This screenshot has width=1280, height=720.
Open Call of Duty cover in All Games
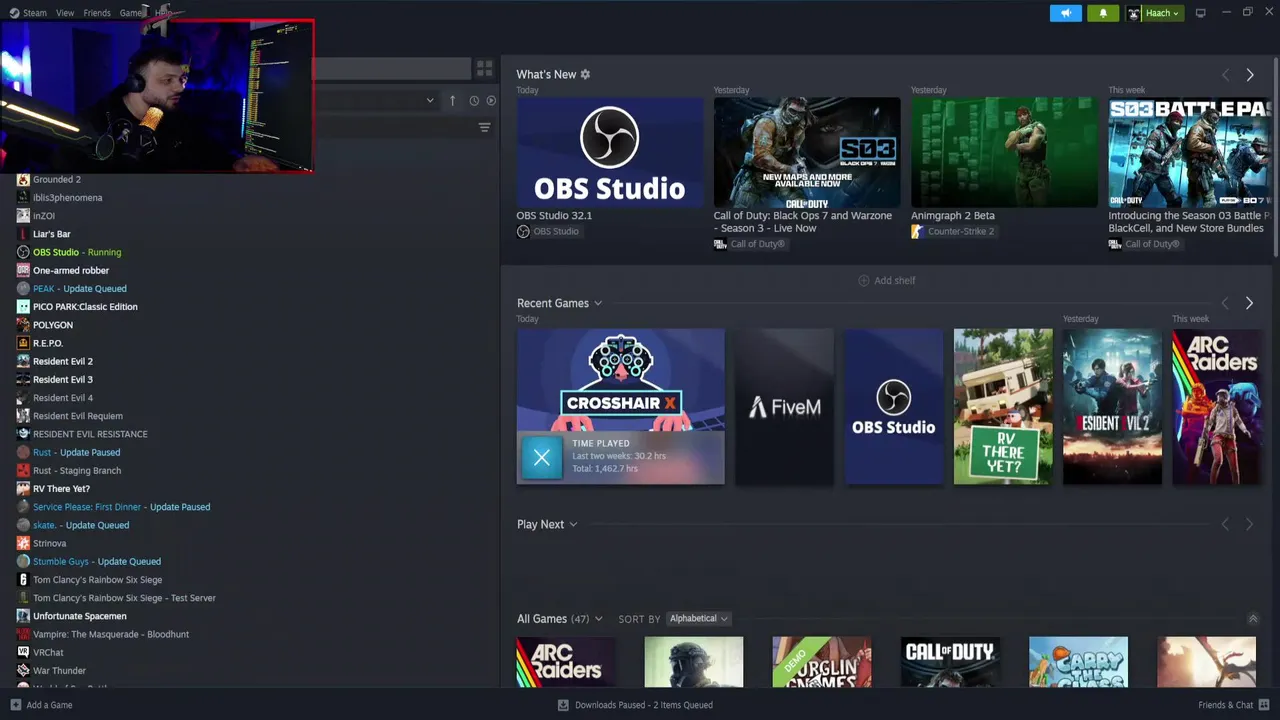click(950, 662)
